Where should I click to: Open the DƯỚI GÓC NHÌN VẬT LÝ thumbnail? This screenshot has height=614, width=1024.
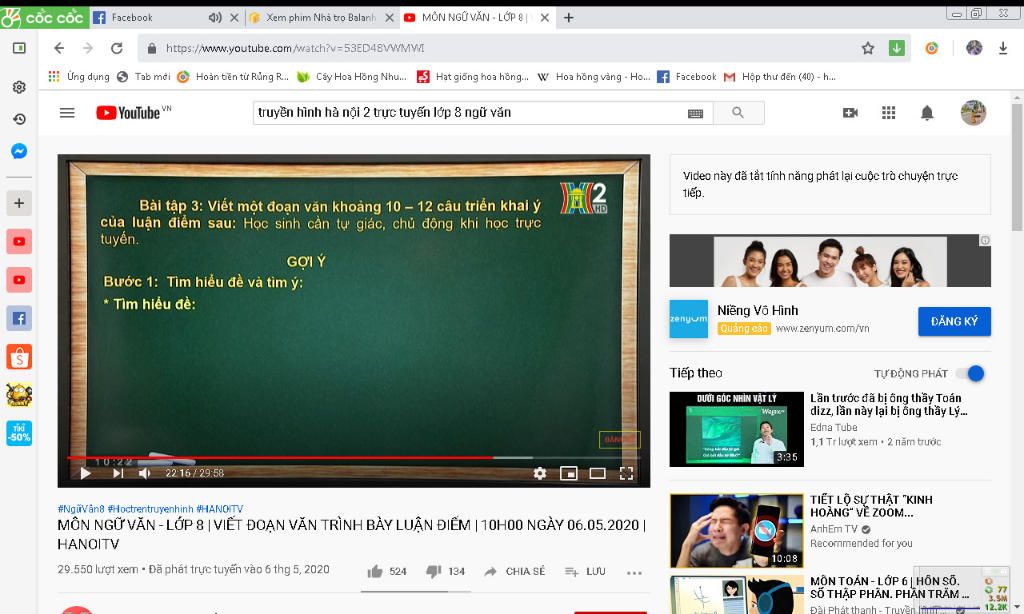[737, 429]
